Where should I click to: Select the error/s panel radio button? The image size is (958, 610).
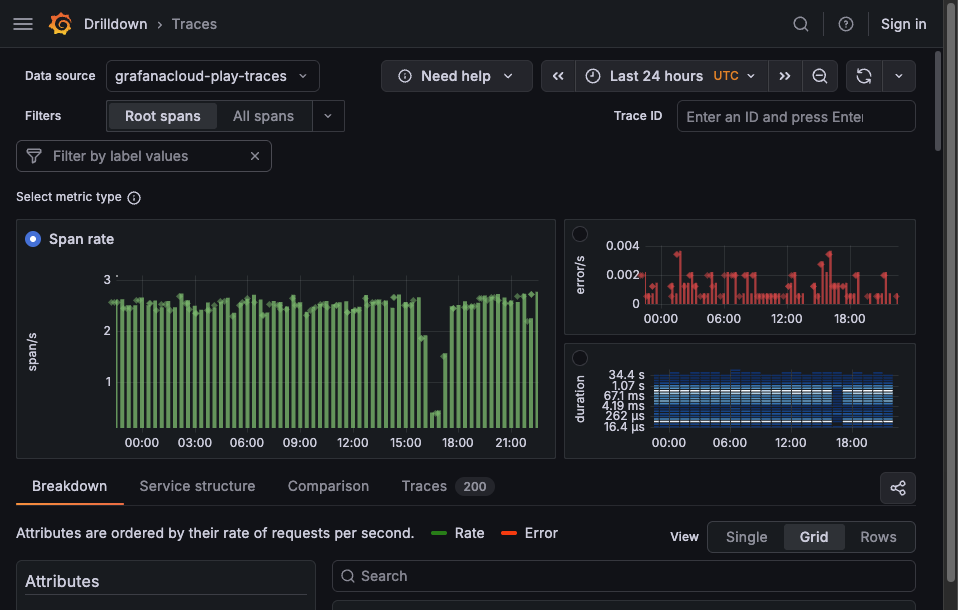click(x=580, y=233)
